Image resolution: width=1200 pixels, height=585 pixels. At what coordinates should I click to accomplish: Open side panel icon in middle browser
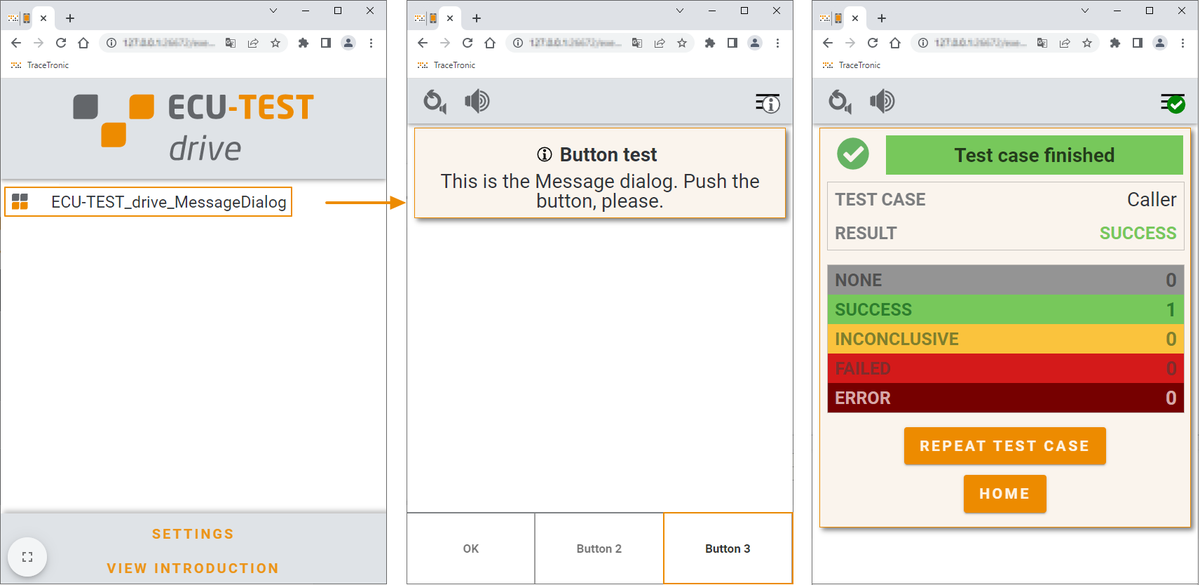tap(732, 43)
